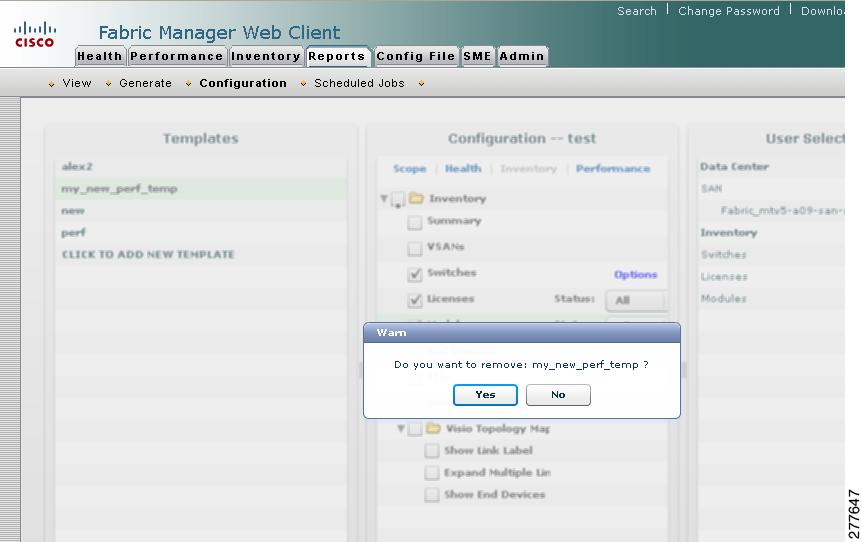The width and height of the screenshot is (862, 542).
Task: Toggle the Summary checkbox
Action: coord(415,222)
